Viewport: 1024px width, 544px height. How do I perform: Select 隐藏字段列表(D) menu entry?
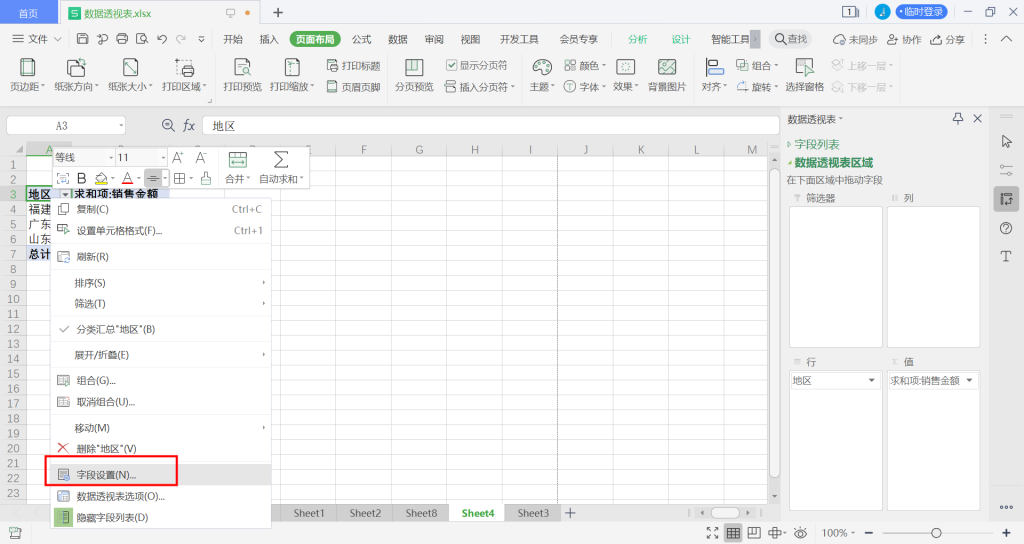pyautogui.click(x=161, y=517)
